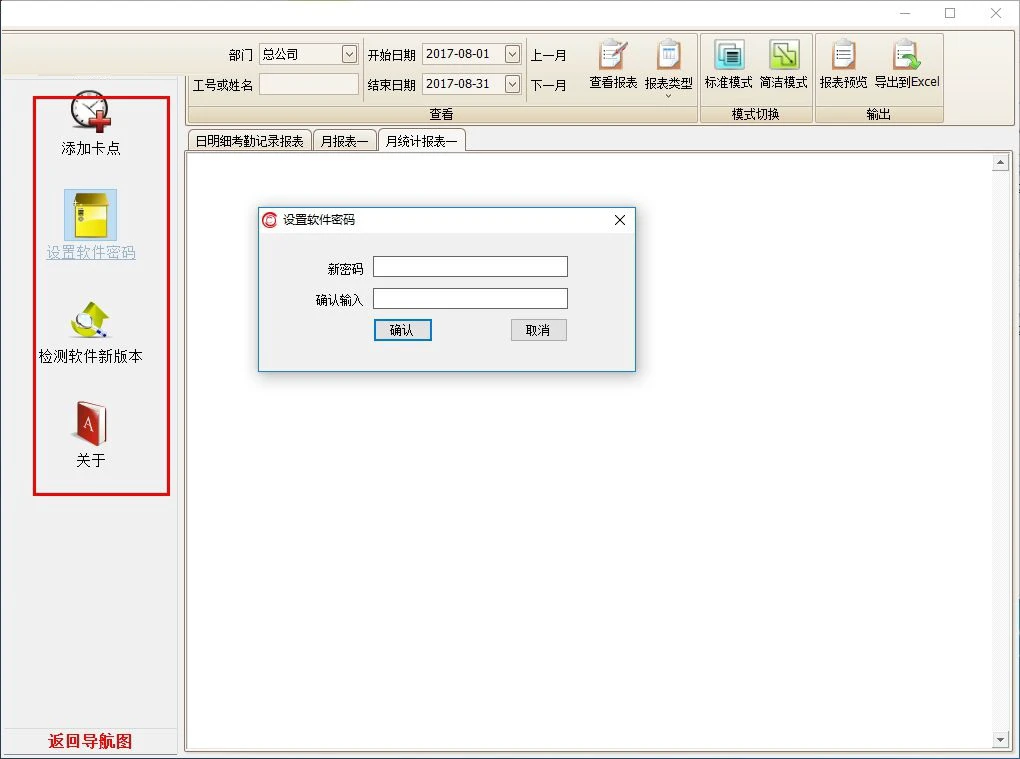The image size is (1020, 759).
Task: Cancel the dialog with 取消 button
Action: 539,330
